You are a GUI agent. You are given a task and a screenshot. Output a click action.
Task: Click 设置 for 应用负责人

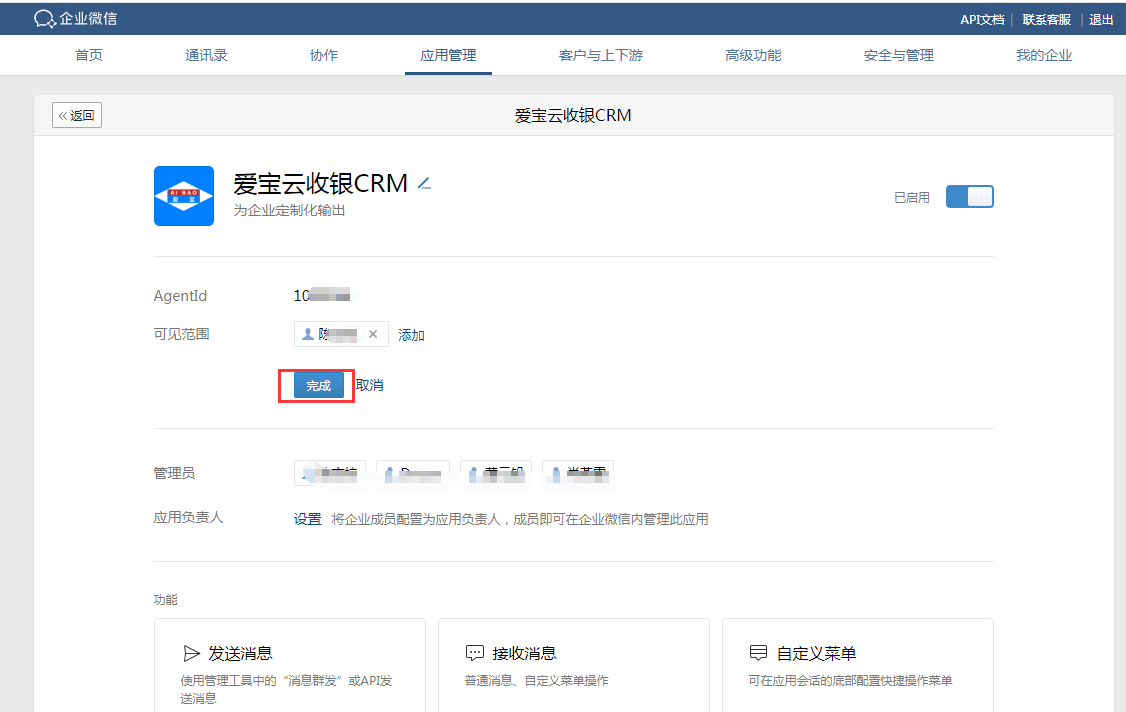click(307, 519)
